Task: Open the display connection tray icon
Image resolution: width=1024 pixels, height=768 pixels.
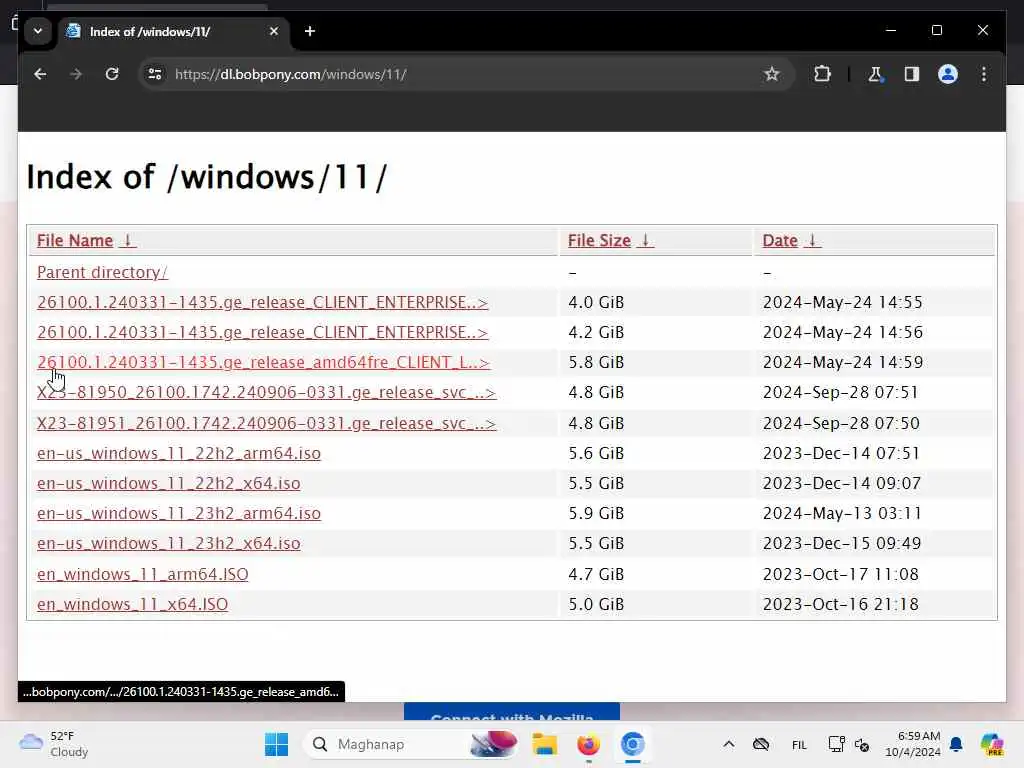Action: (x=836, y=744)
